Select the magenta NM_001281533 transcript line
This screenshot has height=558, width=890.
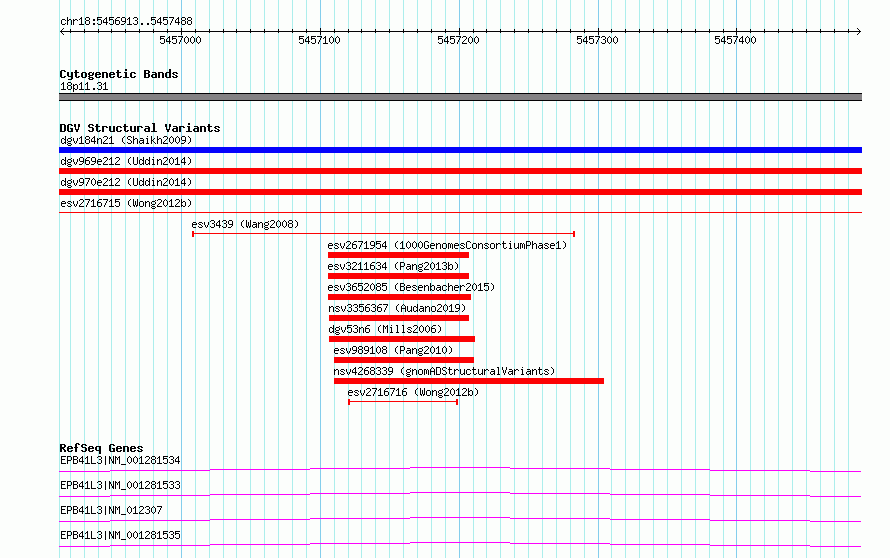pos(460,494)
